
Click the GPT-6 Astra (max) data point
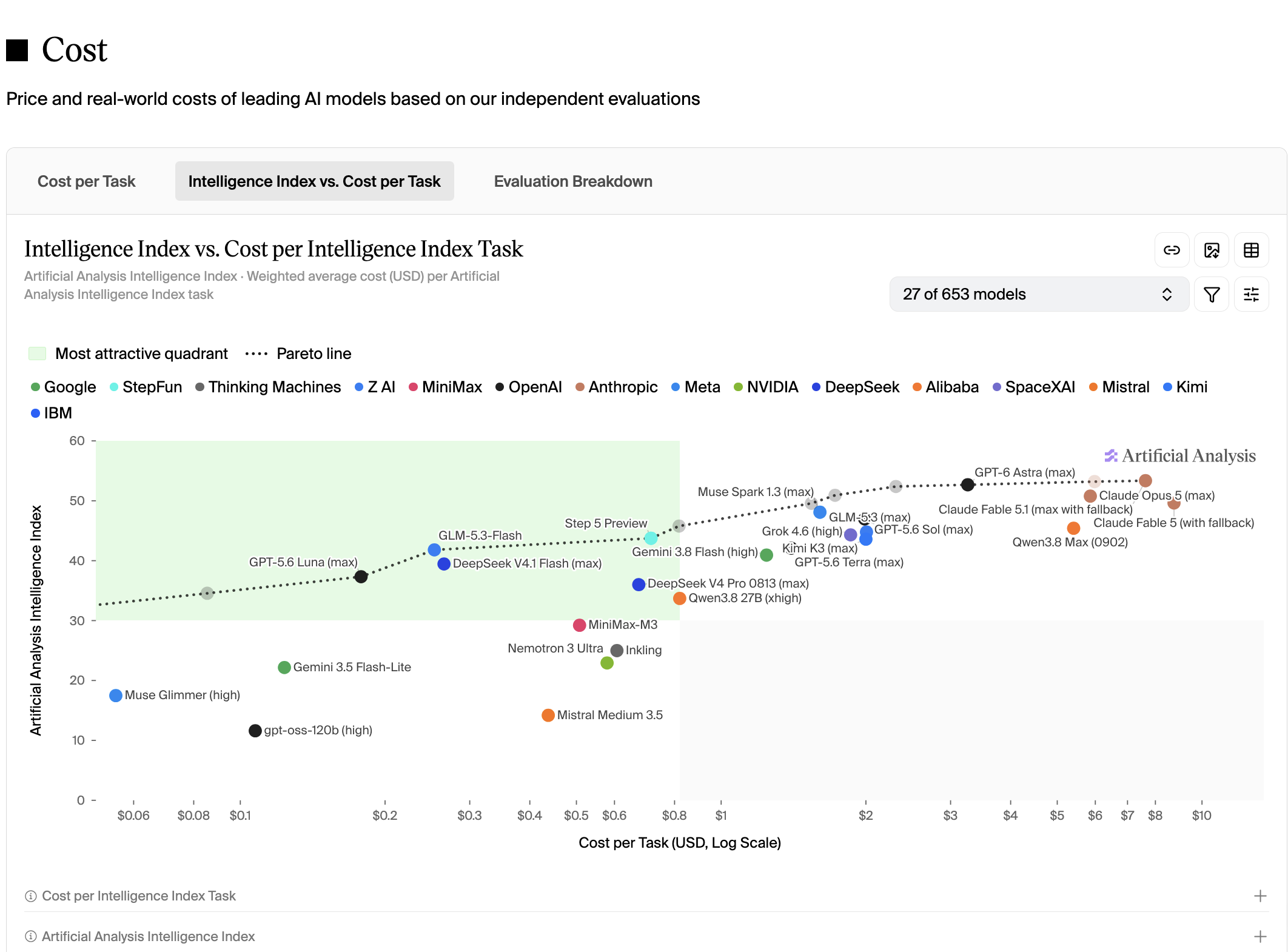968,484
